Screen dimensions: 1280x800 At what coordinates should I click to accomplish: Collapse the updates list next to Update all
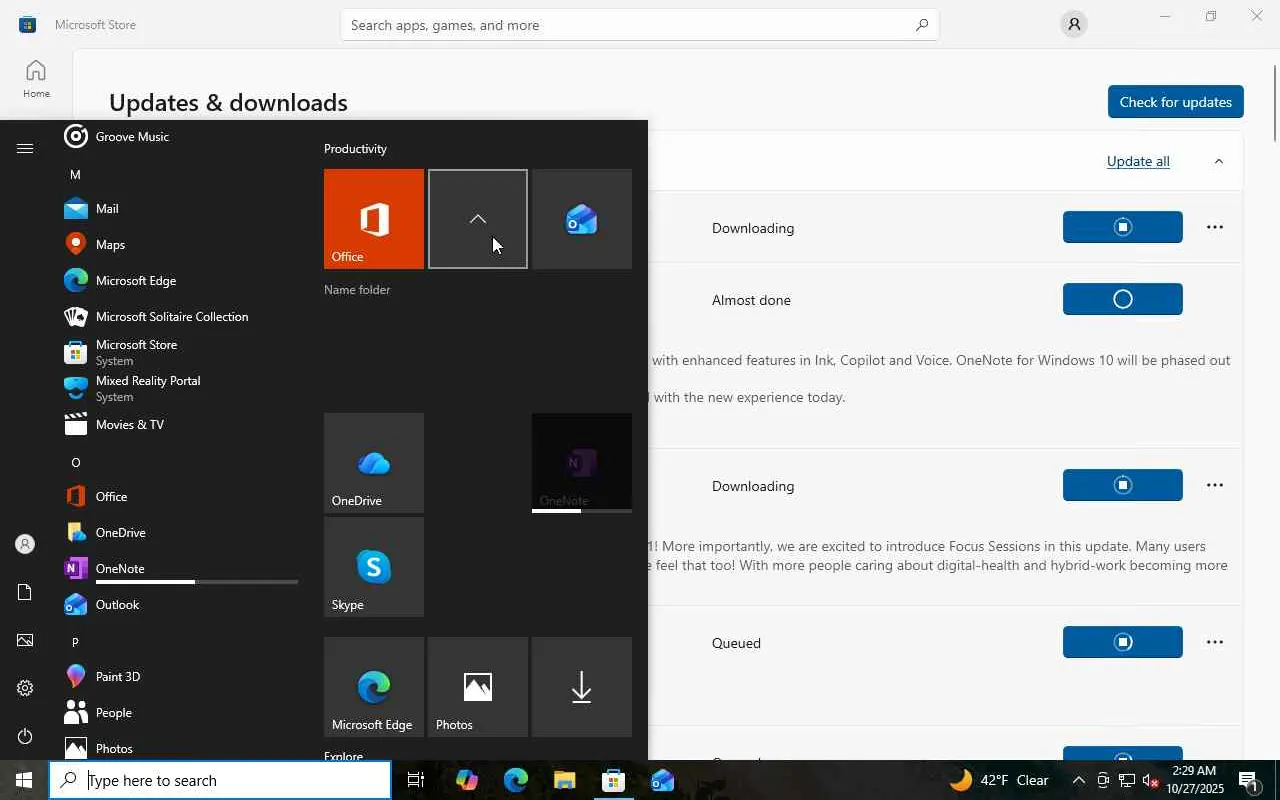pos(1218,161)
